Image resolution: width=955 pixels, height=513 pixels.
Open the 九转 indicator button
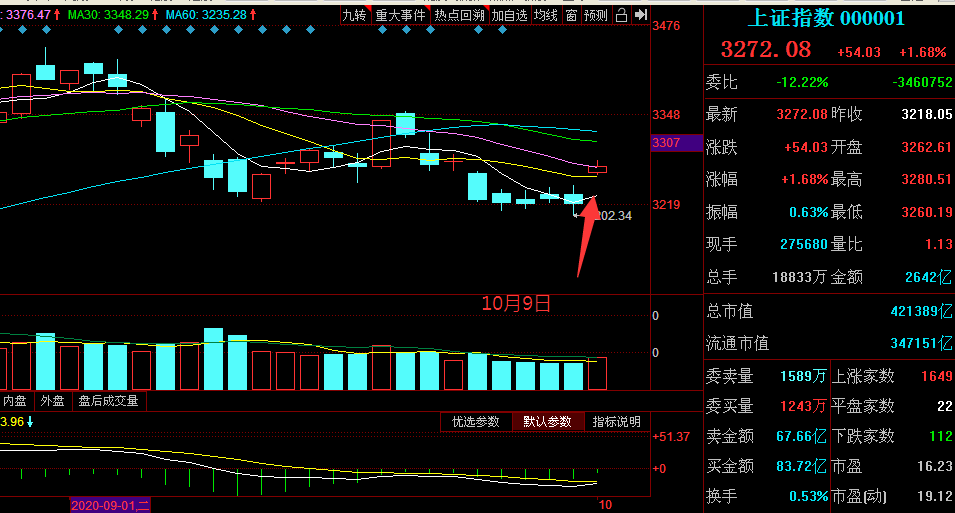point(354,15)
